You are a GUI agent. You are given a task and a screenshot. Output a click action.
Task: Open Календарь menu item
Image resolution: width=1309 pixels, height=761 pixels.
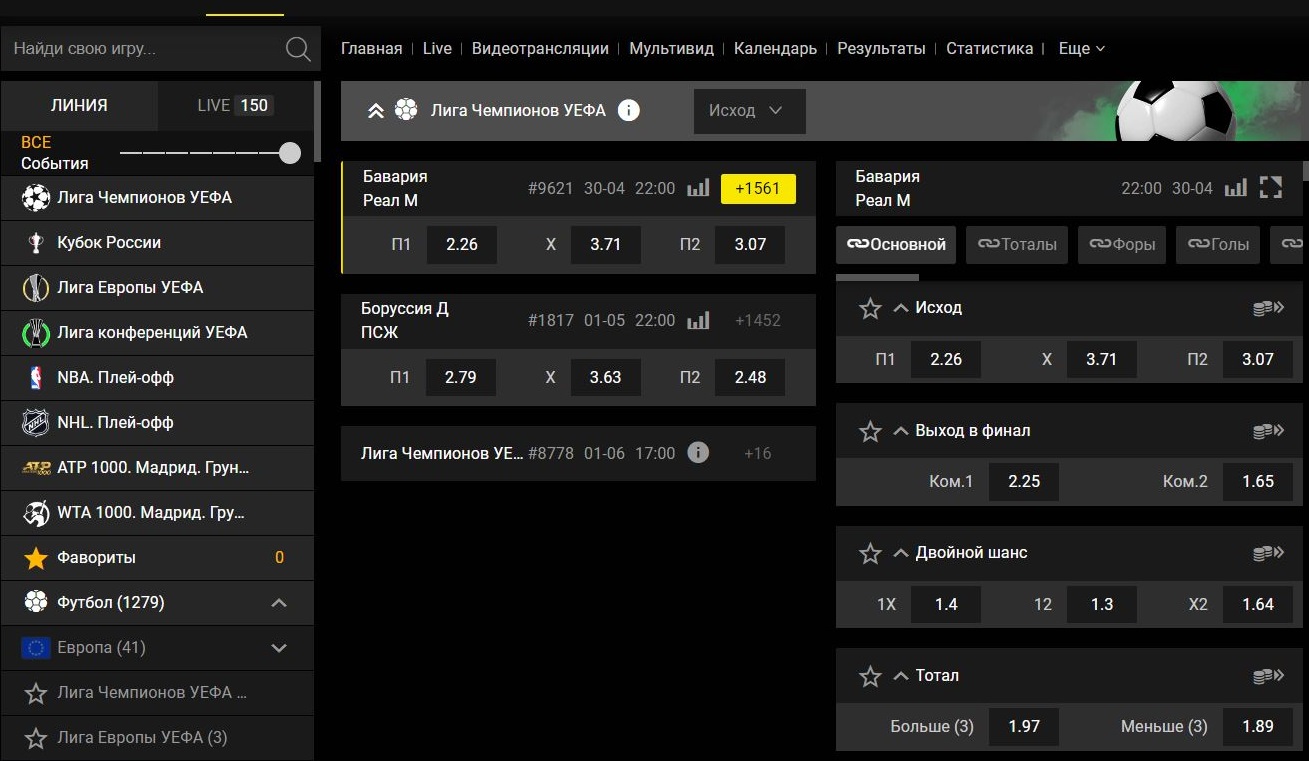tap(775, 48)
